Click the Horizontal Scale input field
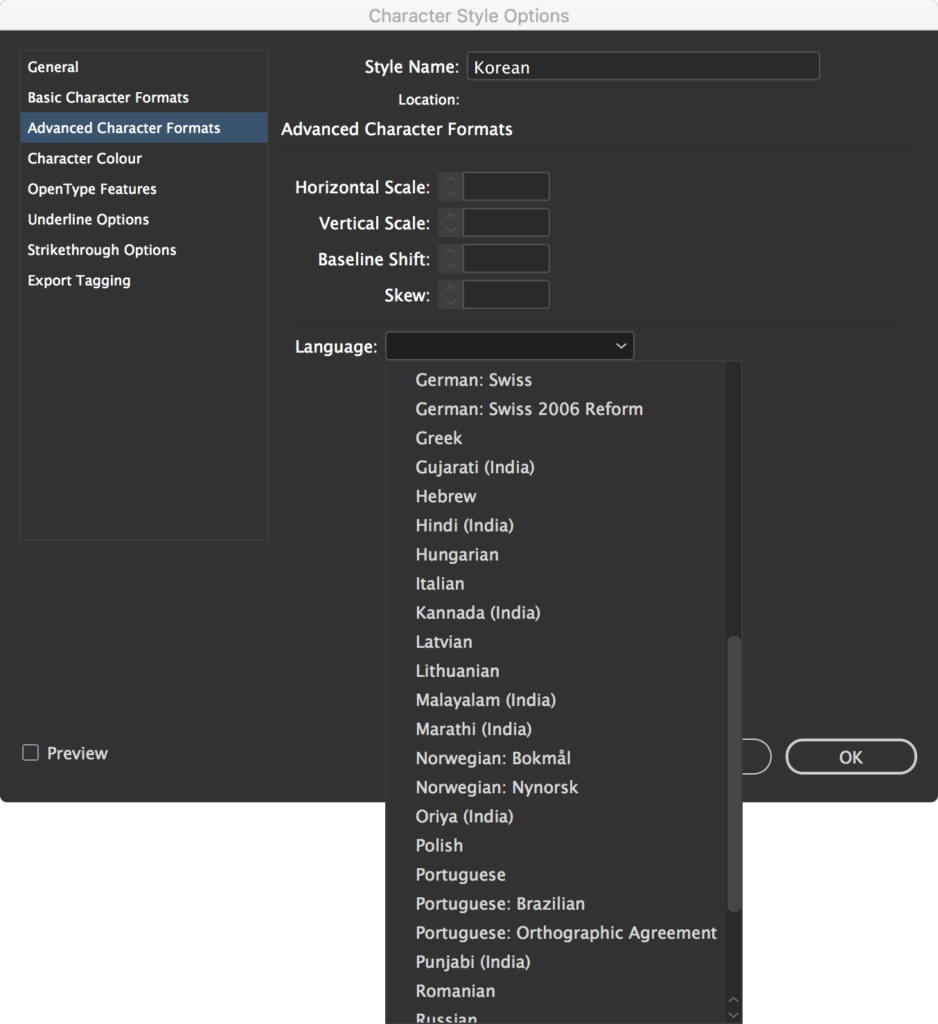Viewport: 938px width, 1024px height. coord(506,187)
